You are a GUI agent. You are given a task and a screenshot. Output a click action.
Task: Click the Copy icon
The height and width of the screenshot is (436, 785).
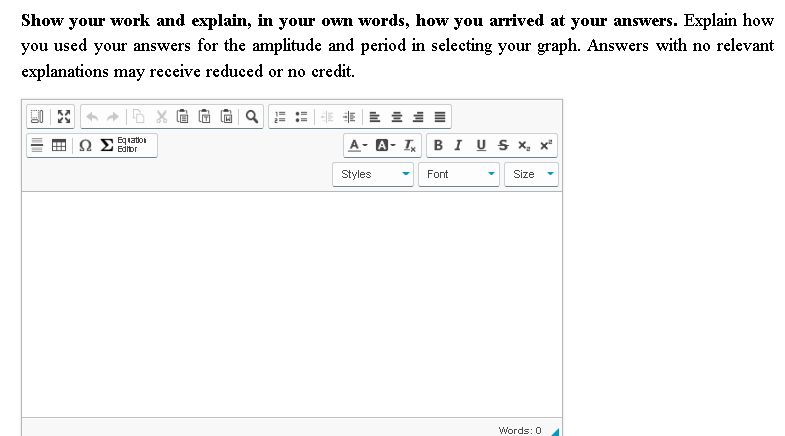click(x=139, y=117)
